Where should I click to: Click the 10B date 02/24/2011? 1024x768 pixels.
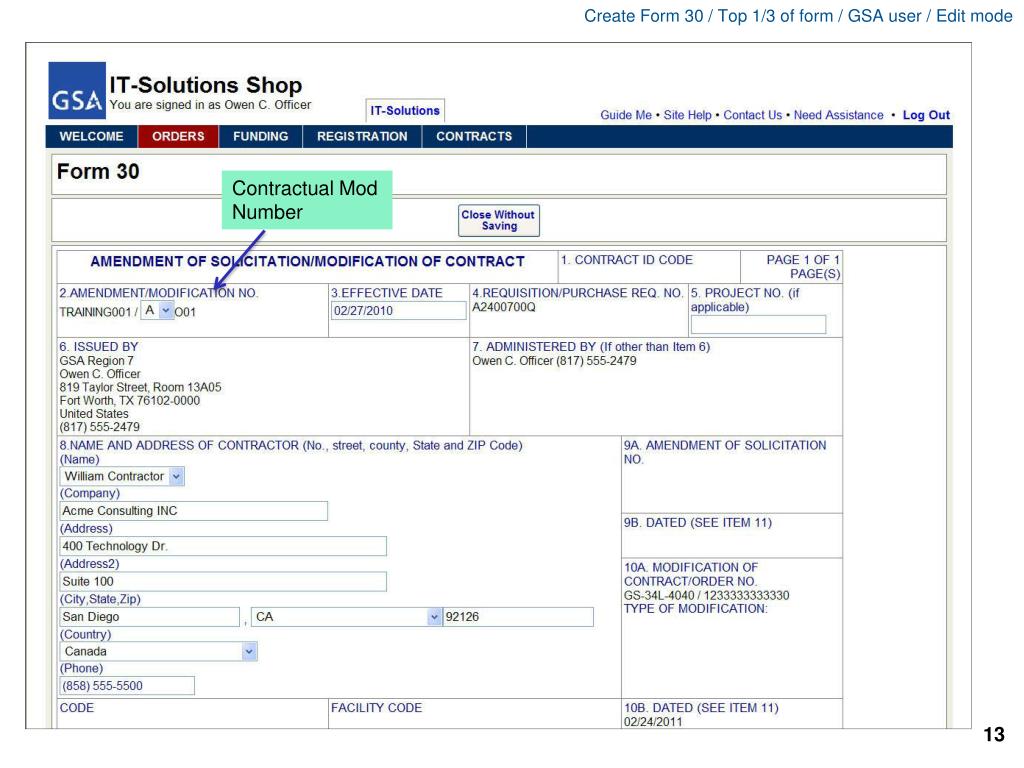[x=653, y=722]
